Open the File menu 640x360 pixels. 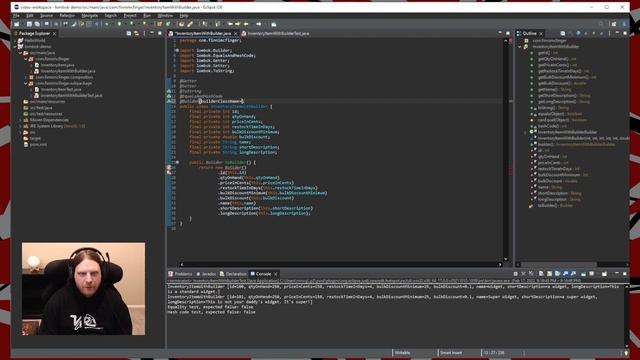coord(16,16)
